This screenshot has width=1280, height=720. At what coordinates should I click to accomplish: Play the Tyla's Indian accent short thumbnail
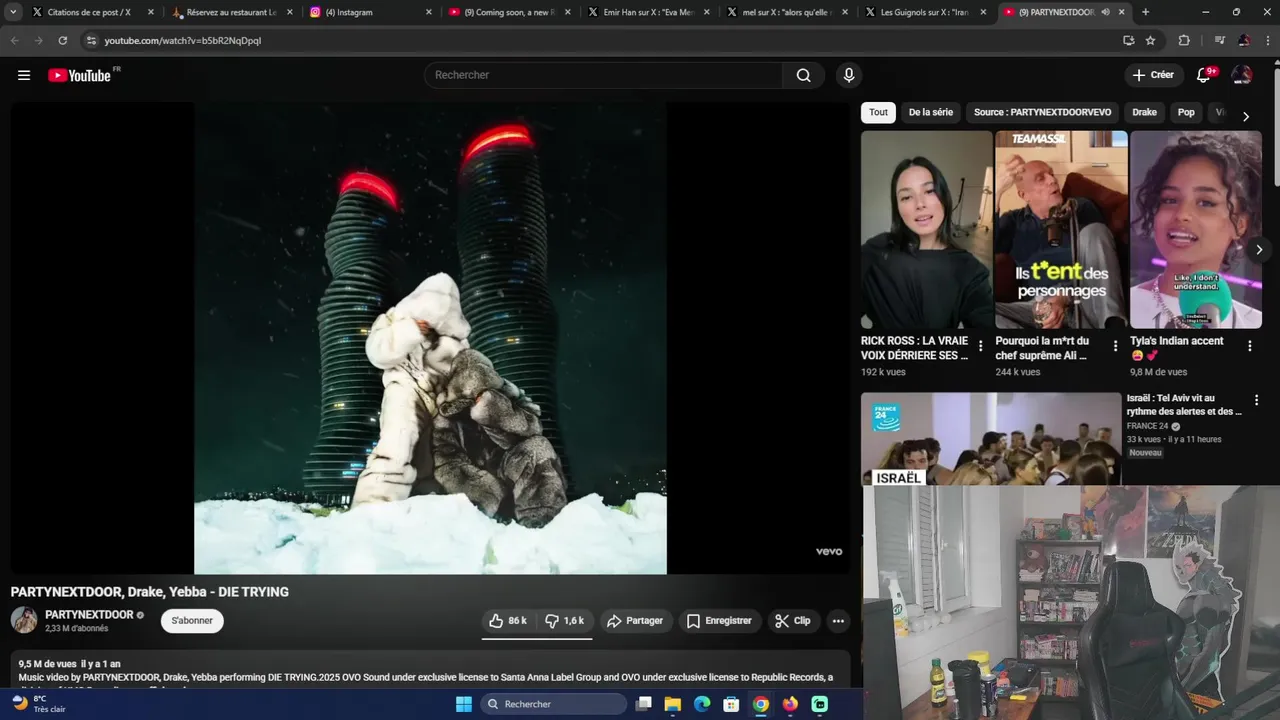(1195, 229)
